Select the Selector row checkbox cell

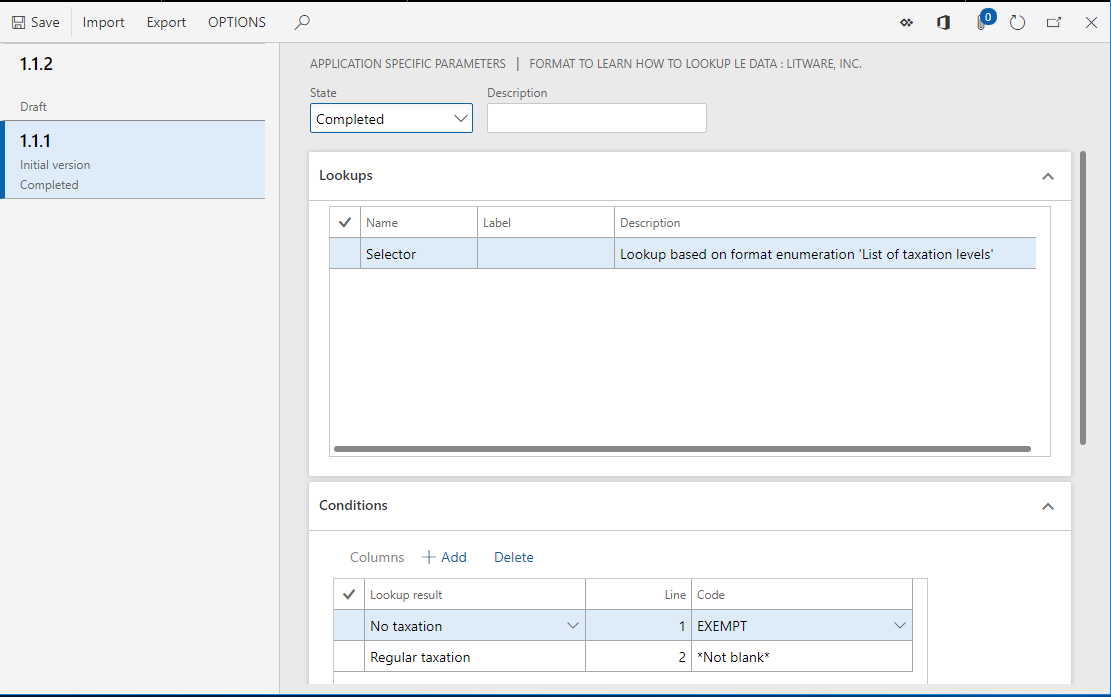[345, 254]
